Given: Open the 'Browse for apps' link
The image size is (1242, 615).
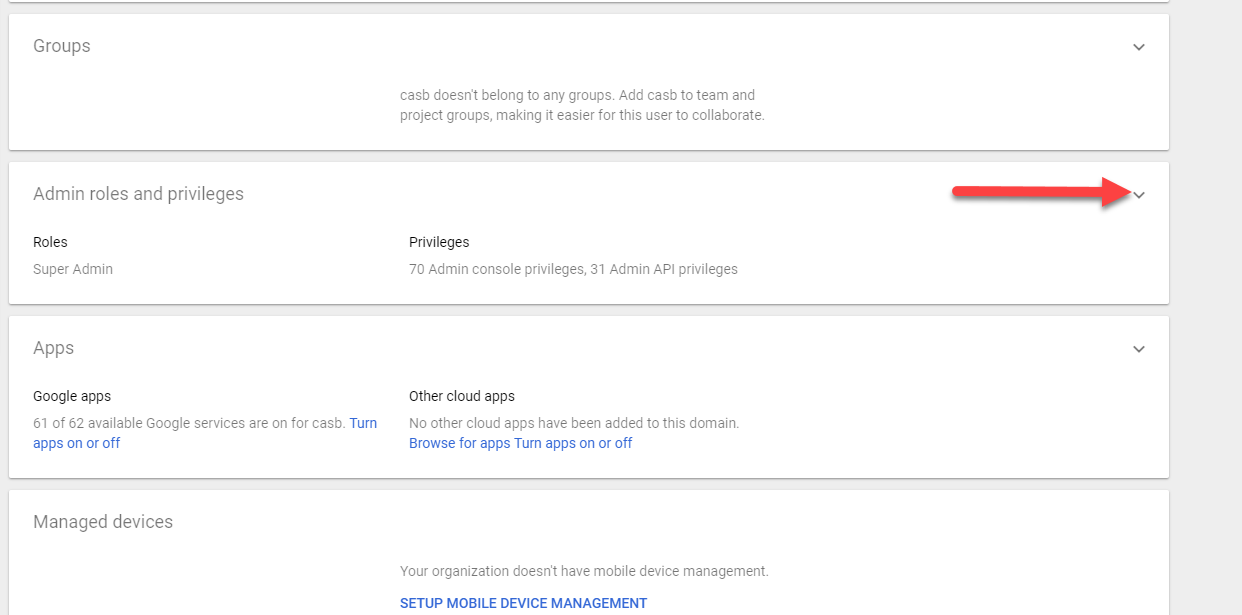Looking at the screenshot, I should pos(459,443).
